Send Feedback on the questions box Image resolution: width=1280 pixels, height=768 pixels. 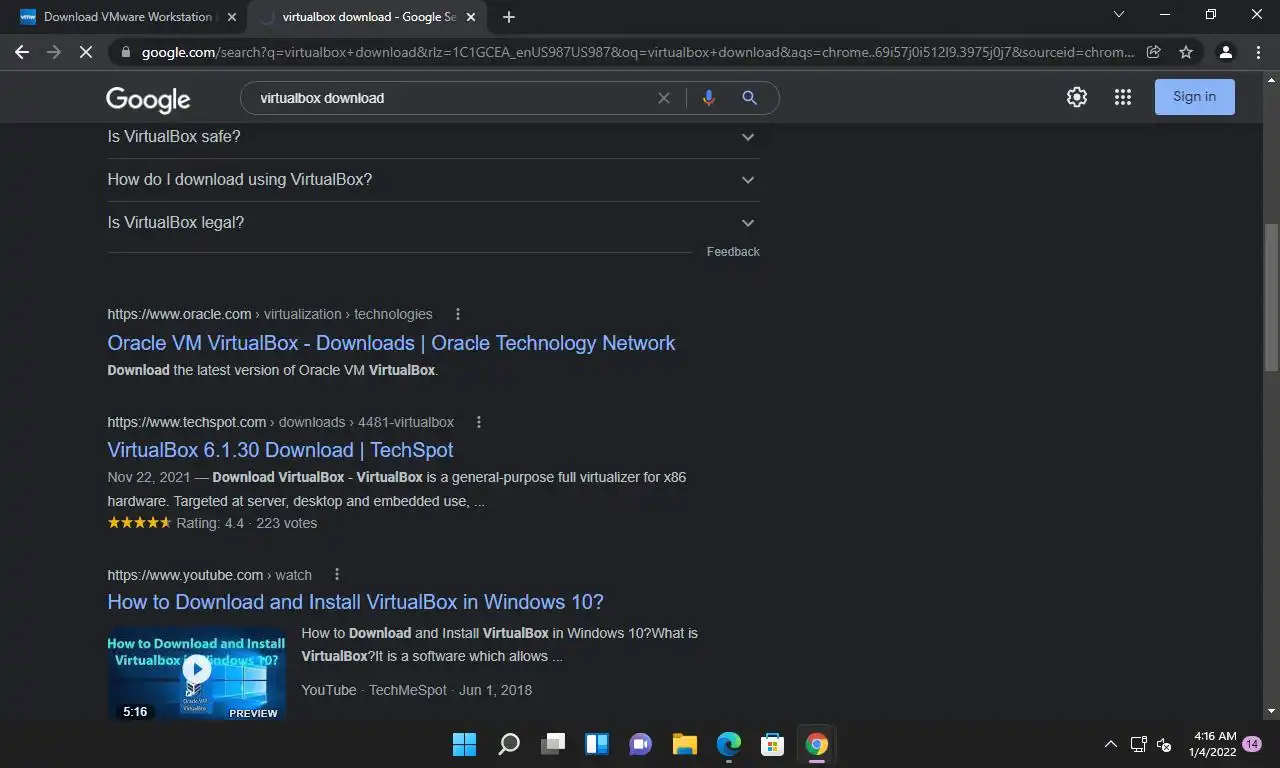[733, 252]
